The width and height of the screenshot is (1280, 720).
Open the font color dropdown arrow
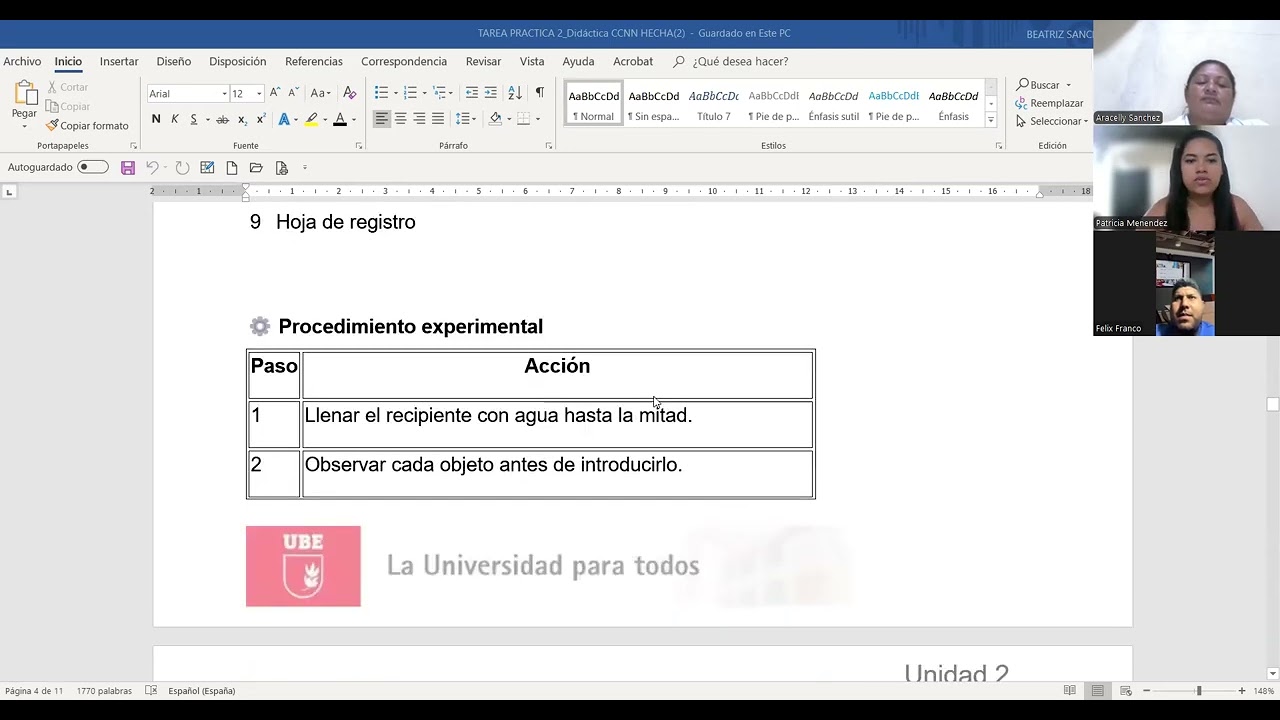[x=352, y=120]
